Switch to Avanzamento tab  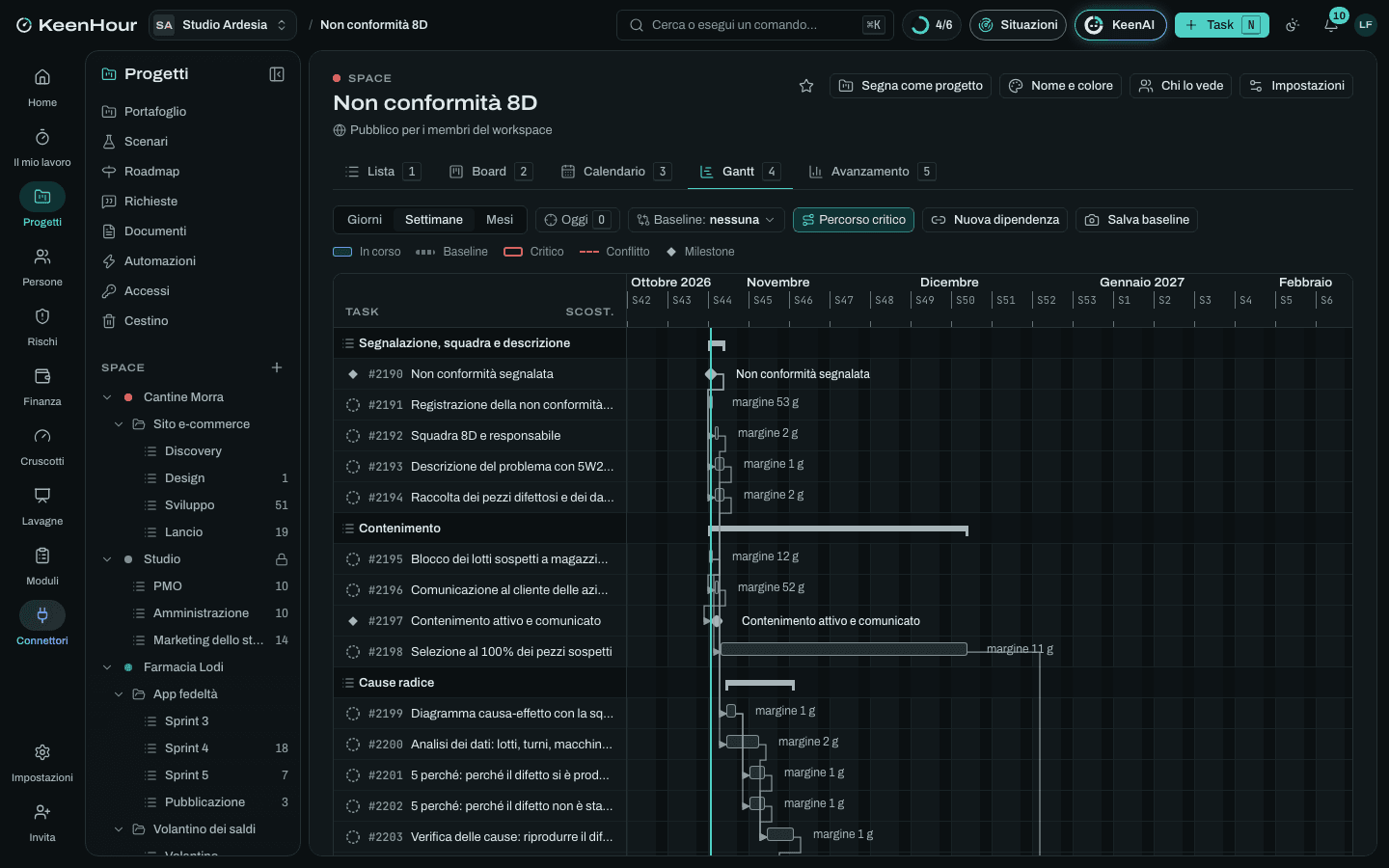871,172
